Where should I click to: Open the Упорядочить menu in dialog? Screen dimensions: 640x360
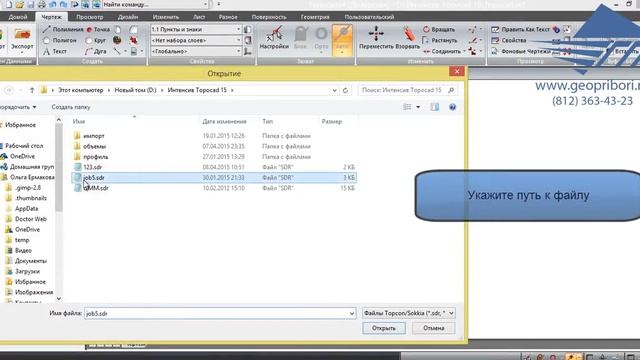(17, 107)
